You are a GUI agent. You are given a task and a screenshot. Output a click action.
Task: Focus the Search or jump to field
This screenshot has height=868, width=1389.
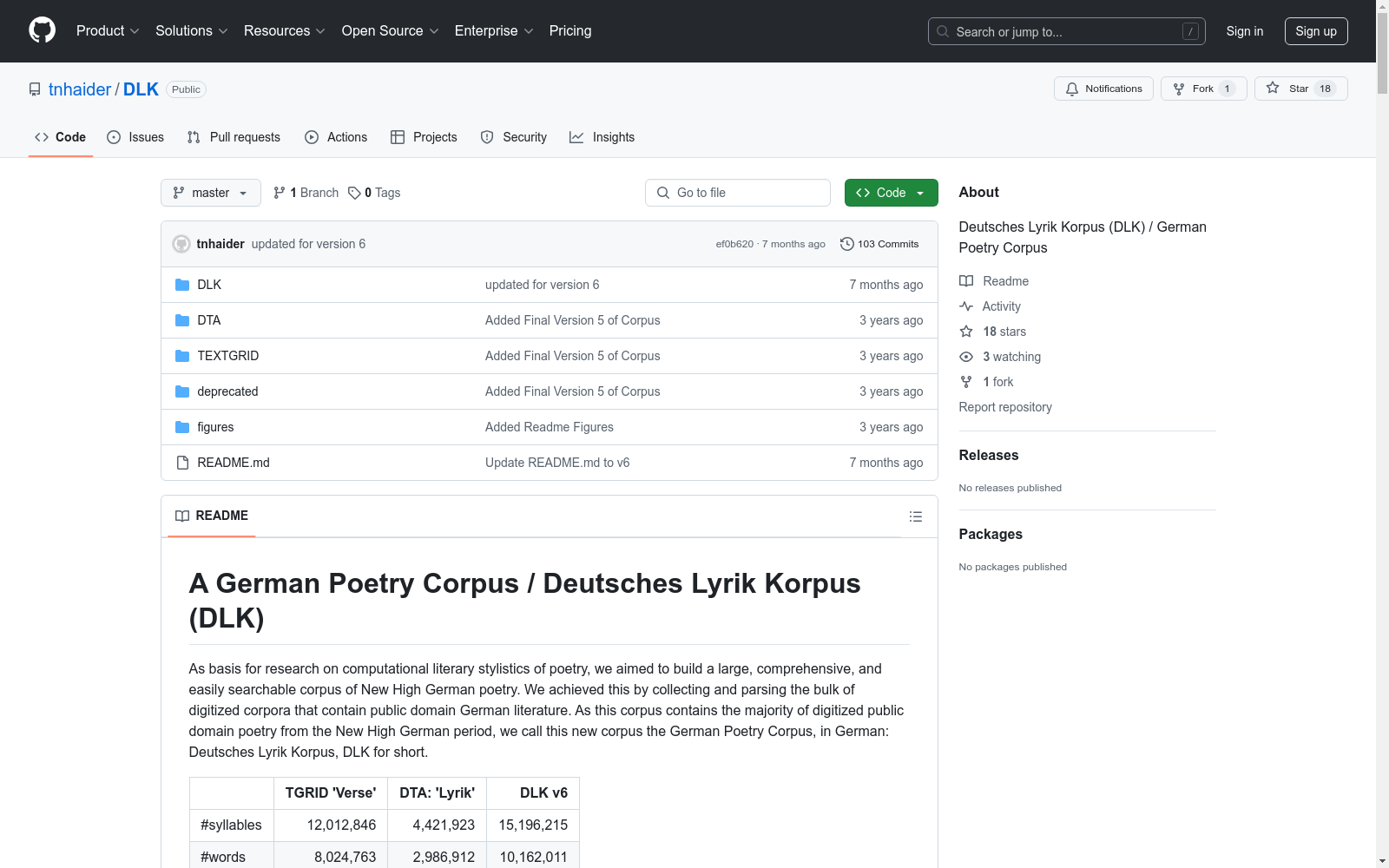point(1067,31)
